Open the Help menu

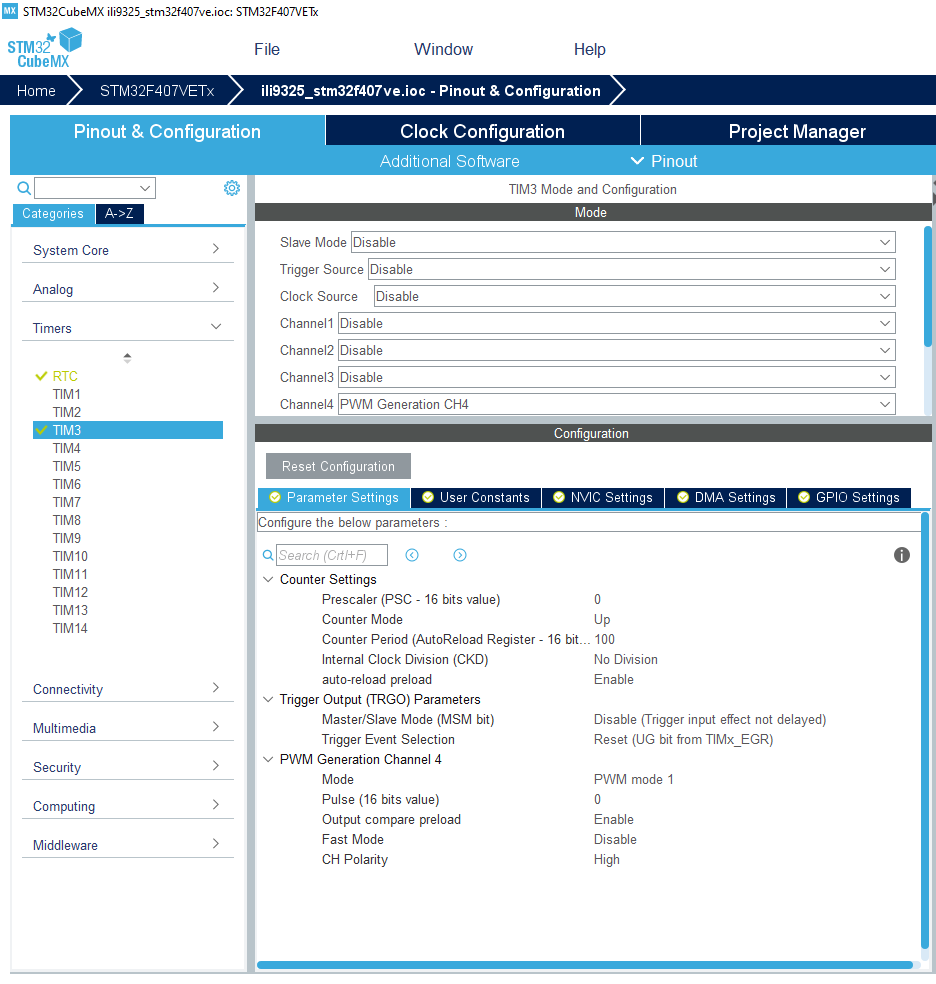click(x=589, y=49)
